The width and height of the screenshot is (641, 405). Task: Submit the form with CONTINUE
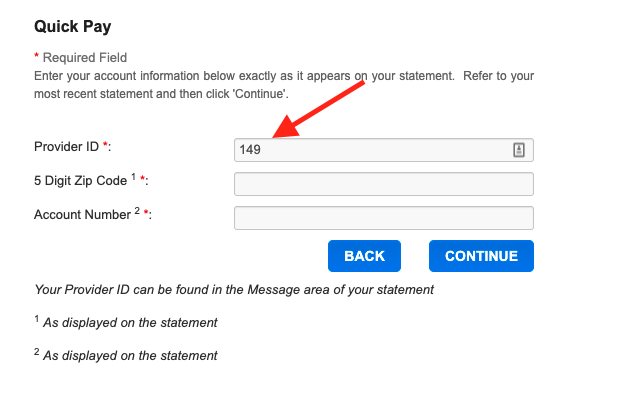(x=481, y=256)
